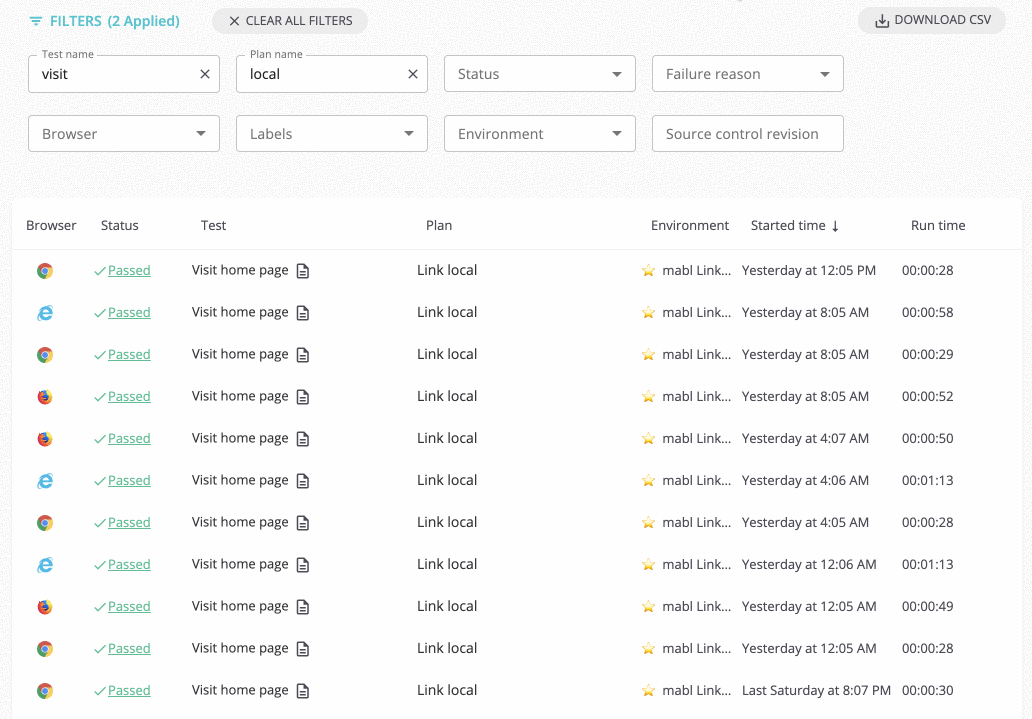
Task: Click Firefox icon for 00:00:52 run
Action: click(45, 397)
